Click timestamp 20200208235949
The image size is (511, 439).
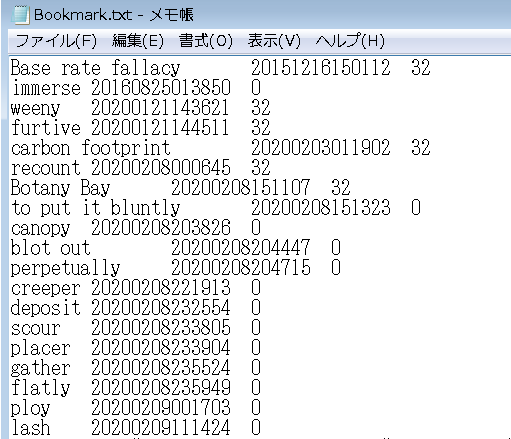coord(161,388)
